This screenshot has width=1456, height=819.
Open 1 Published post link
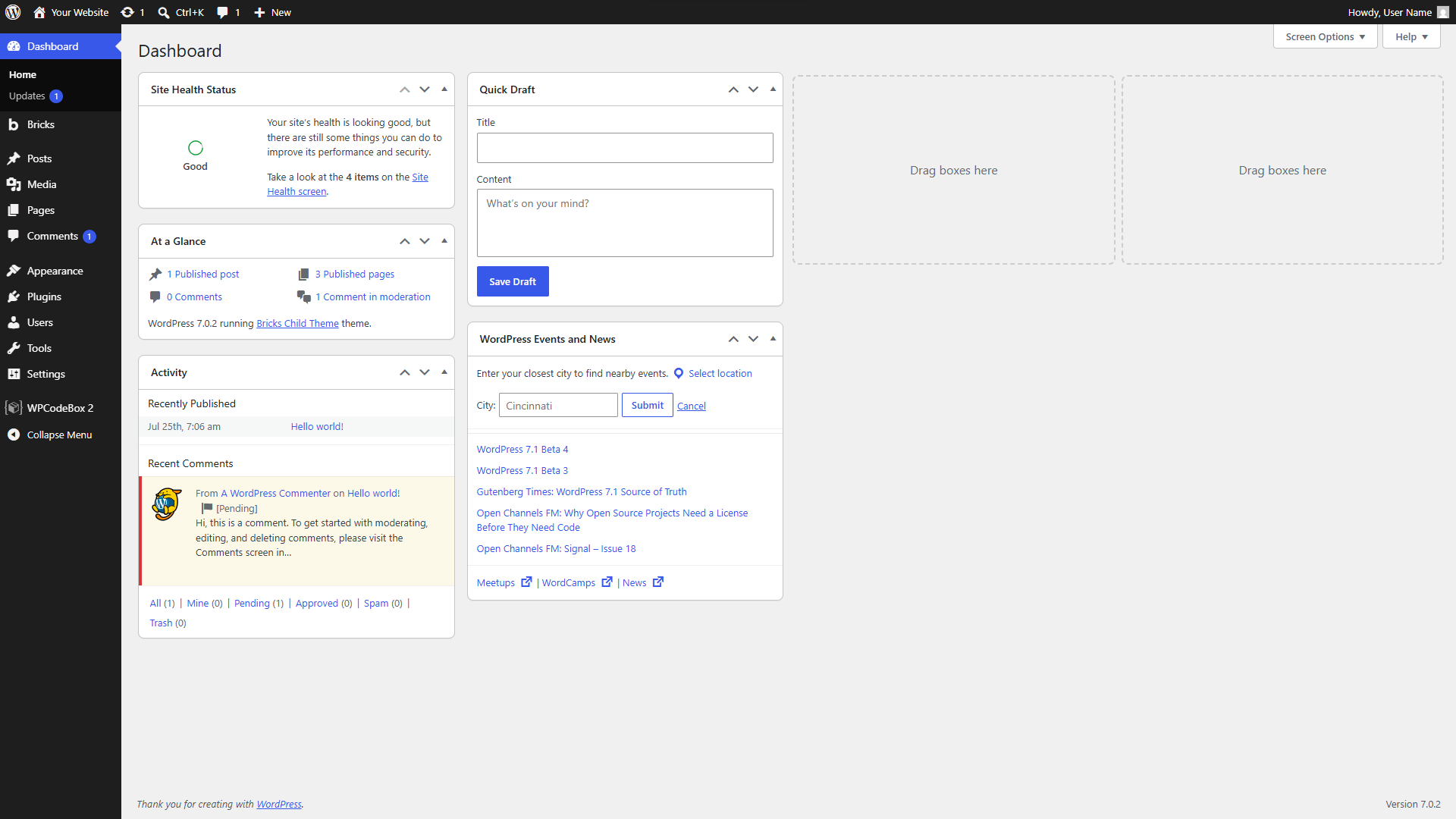coord(203,275)
